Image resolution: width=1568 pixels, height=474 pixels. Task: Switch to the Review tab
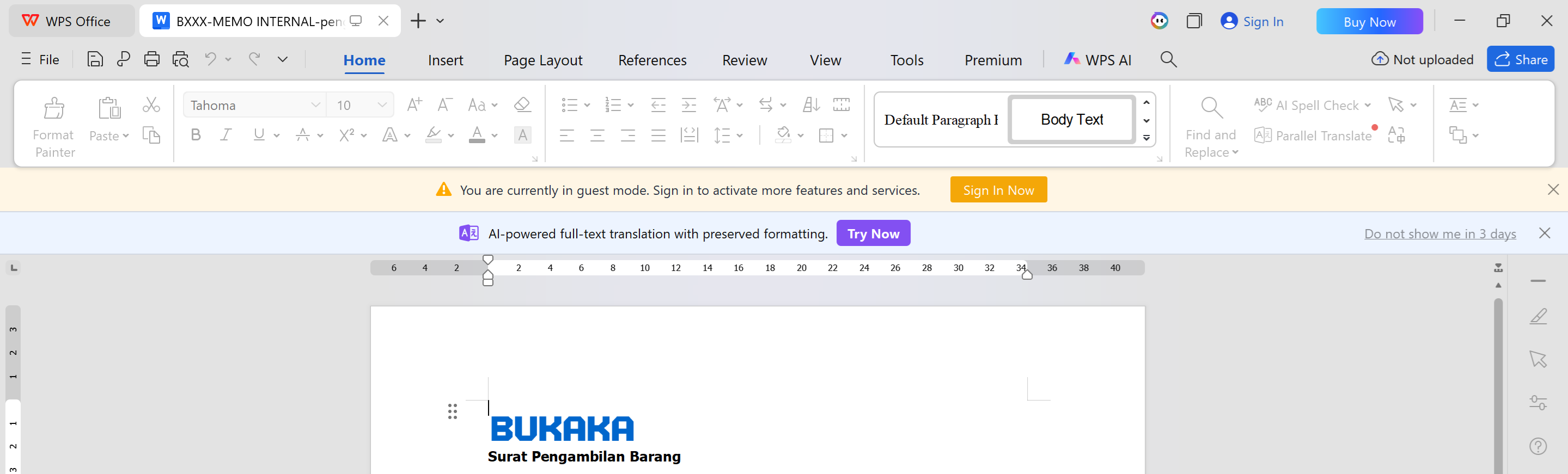745,60
